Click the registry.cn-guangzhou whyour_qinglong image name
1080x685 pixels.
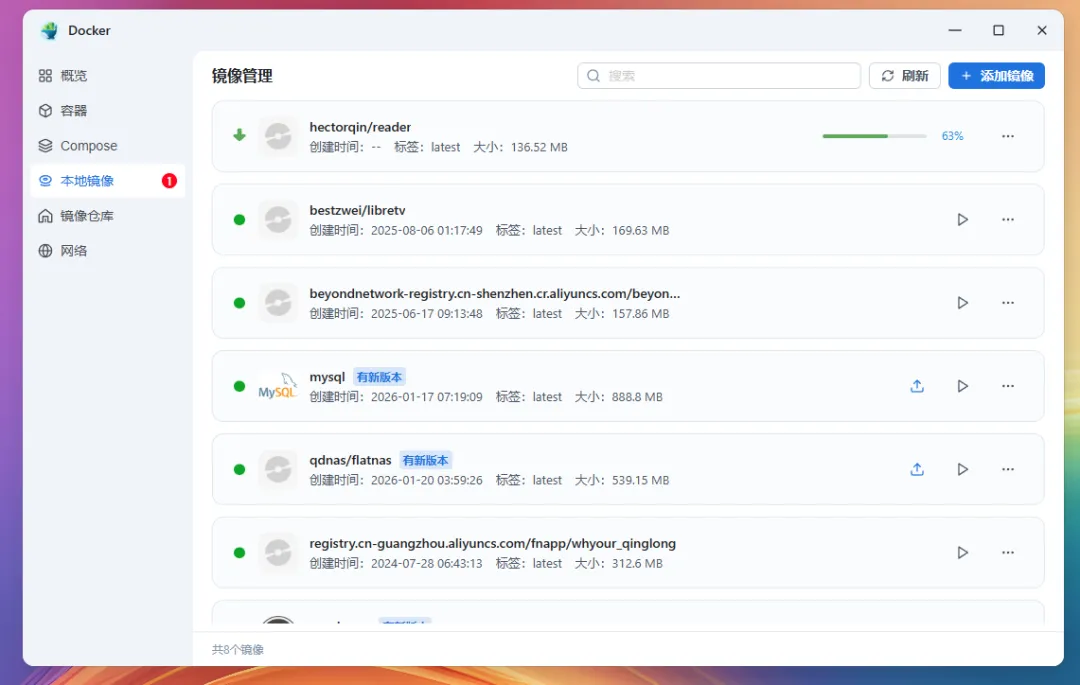pos(492,544)
